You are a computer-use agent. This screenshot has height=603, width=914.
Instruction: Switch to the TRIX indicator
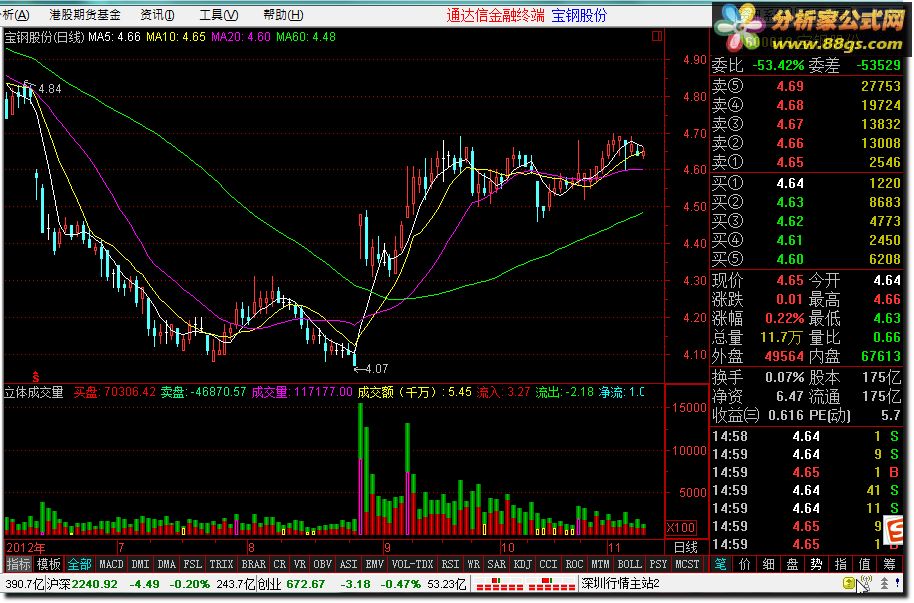click(222, 564)
